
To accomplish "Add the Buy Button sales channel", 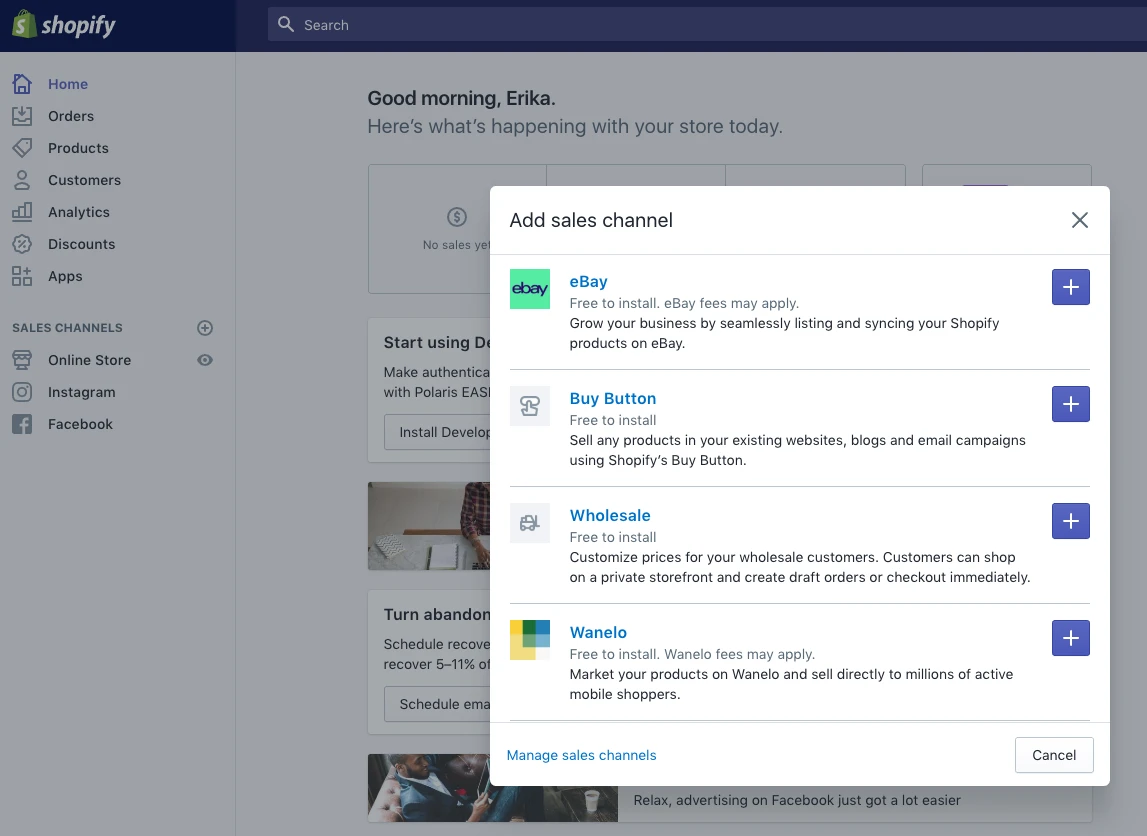I will 1071,404.
